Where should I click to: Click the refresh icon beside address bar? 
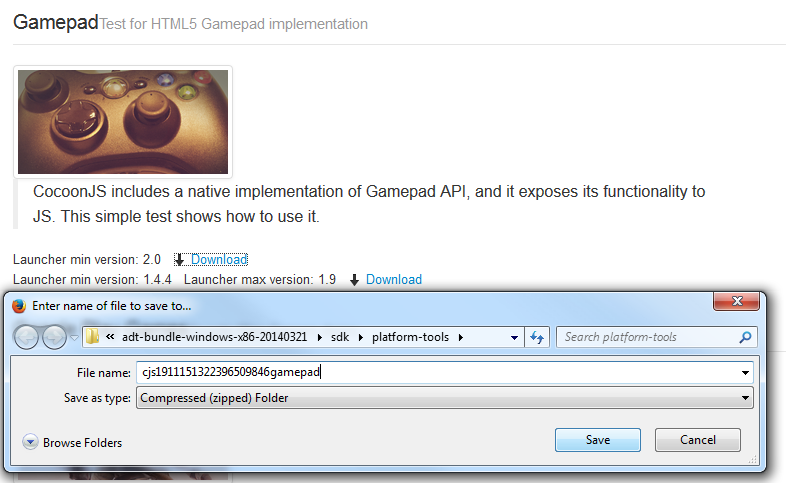point(538,337)
